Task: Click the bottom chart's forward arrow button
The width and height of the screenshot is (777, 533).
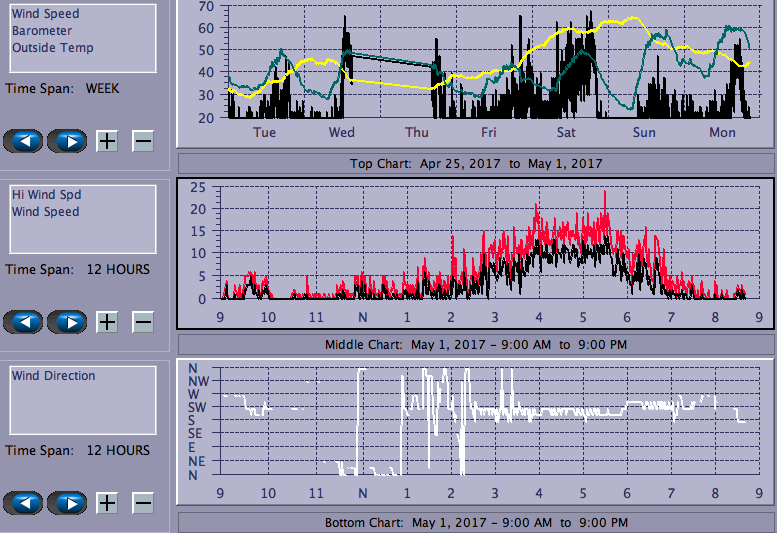Action: 67,503
